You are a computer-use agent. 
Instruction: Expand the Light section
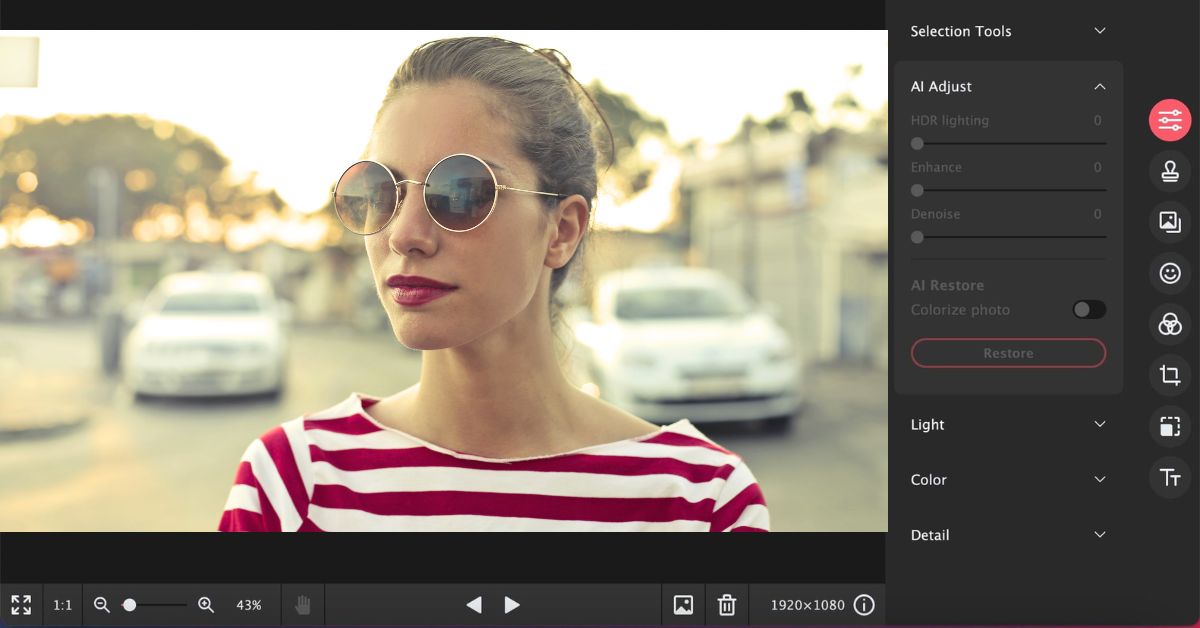[1008, 425]
